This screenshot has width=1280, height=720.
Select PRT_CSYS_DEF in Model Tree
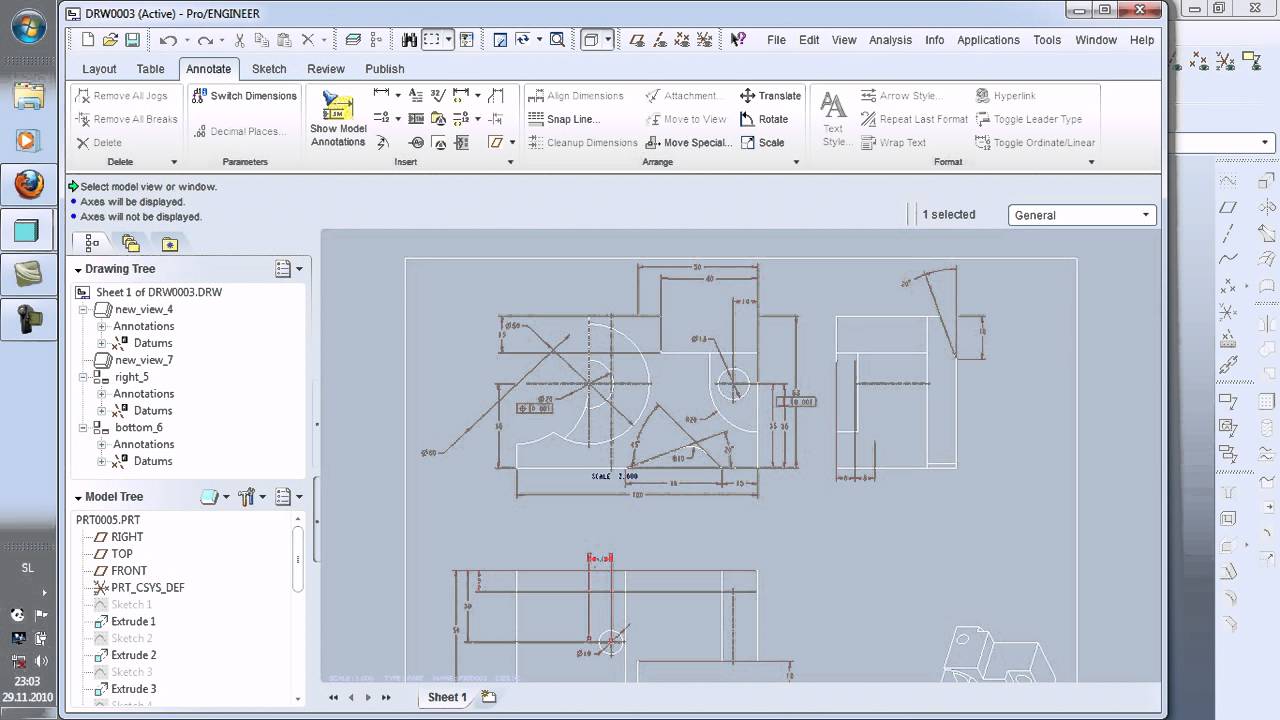click(x=147, y=588)
